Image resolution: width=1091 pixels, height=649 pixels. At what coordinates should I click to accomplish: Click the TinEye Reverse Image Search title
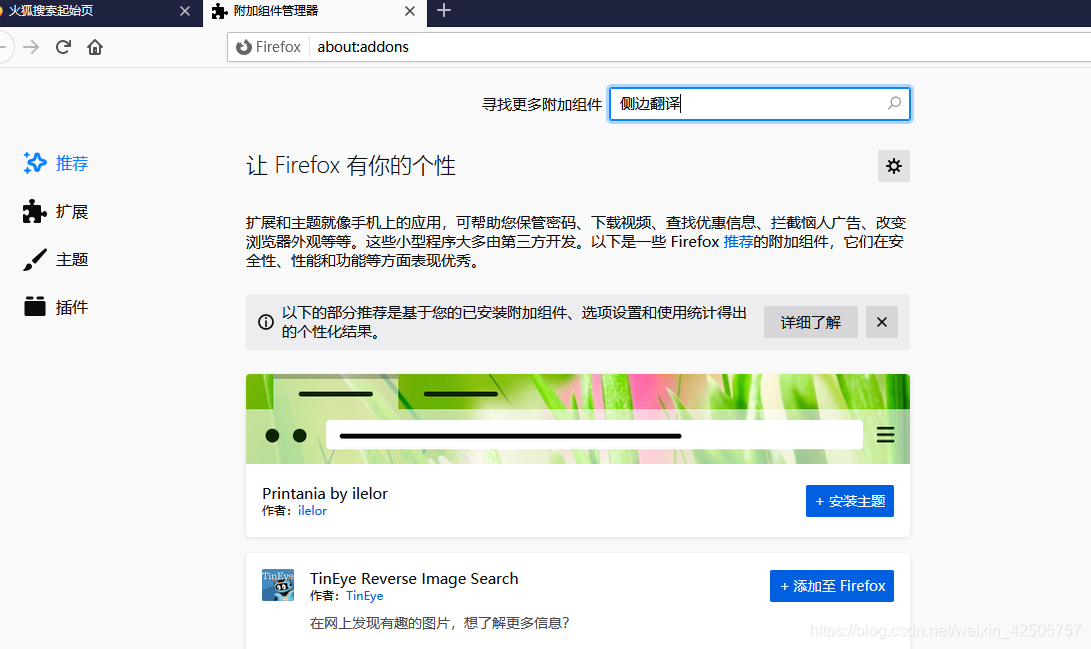click(x=414, y=579)
